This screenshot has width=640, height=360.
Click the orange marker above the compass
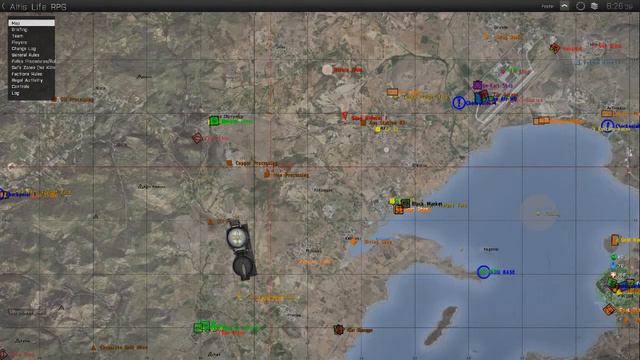(x=211, y=222)
